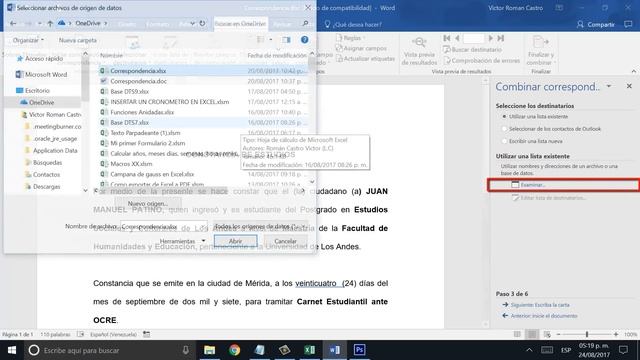Go back in file dialog navigation
Screen dimensions: 640x360
tap(13, 24)
